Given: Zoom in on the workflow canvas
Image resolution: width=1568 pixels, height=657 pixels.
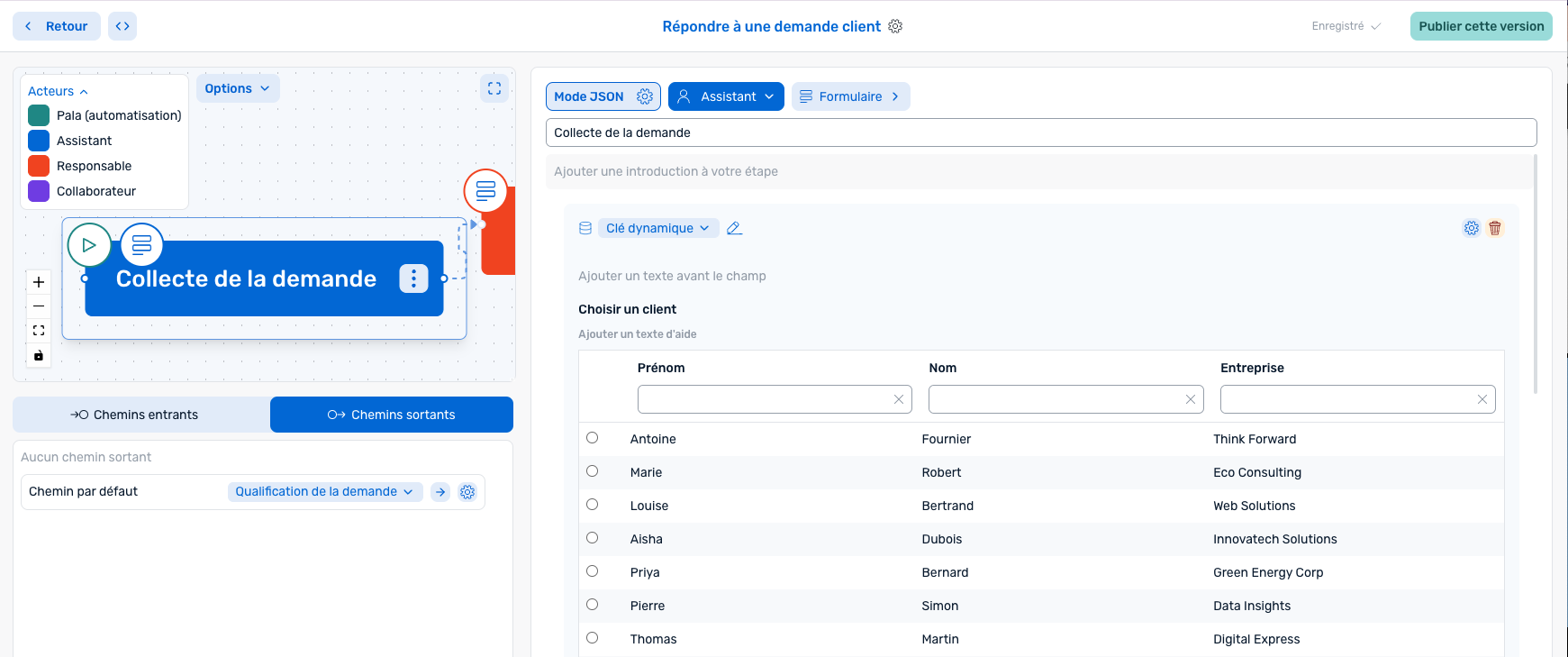Looking at the screenshot, I should pyautogui.click(x=39, y=282).
